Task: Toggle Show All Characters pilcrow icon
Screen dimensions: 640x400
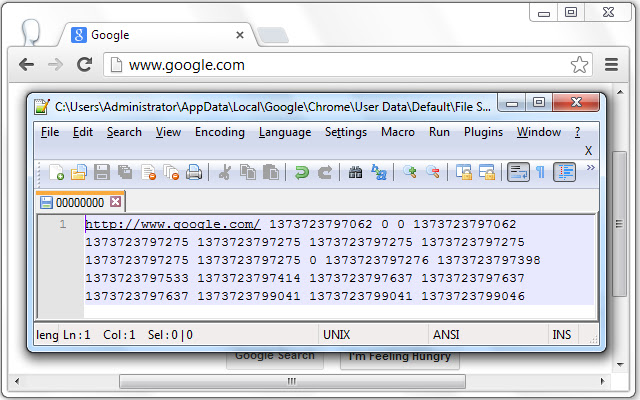Action: 540,172
